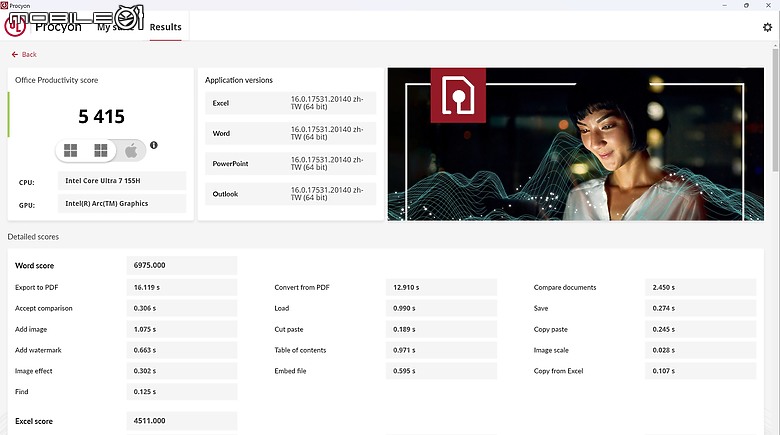Click the Intel(R) Arc(TM) Graphics field
This screenshot has height=435, width=780.
[122, 204]
